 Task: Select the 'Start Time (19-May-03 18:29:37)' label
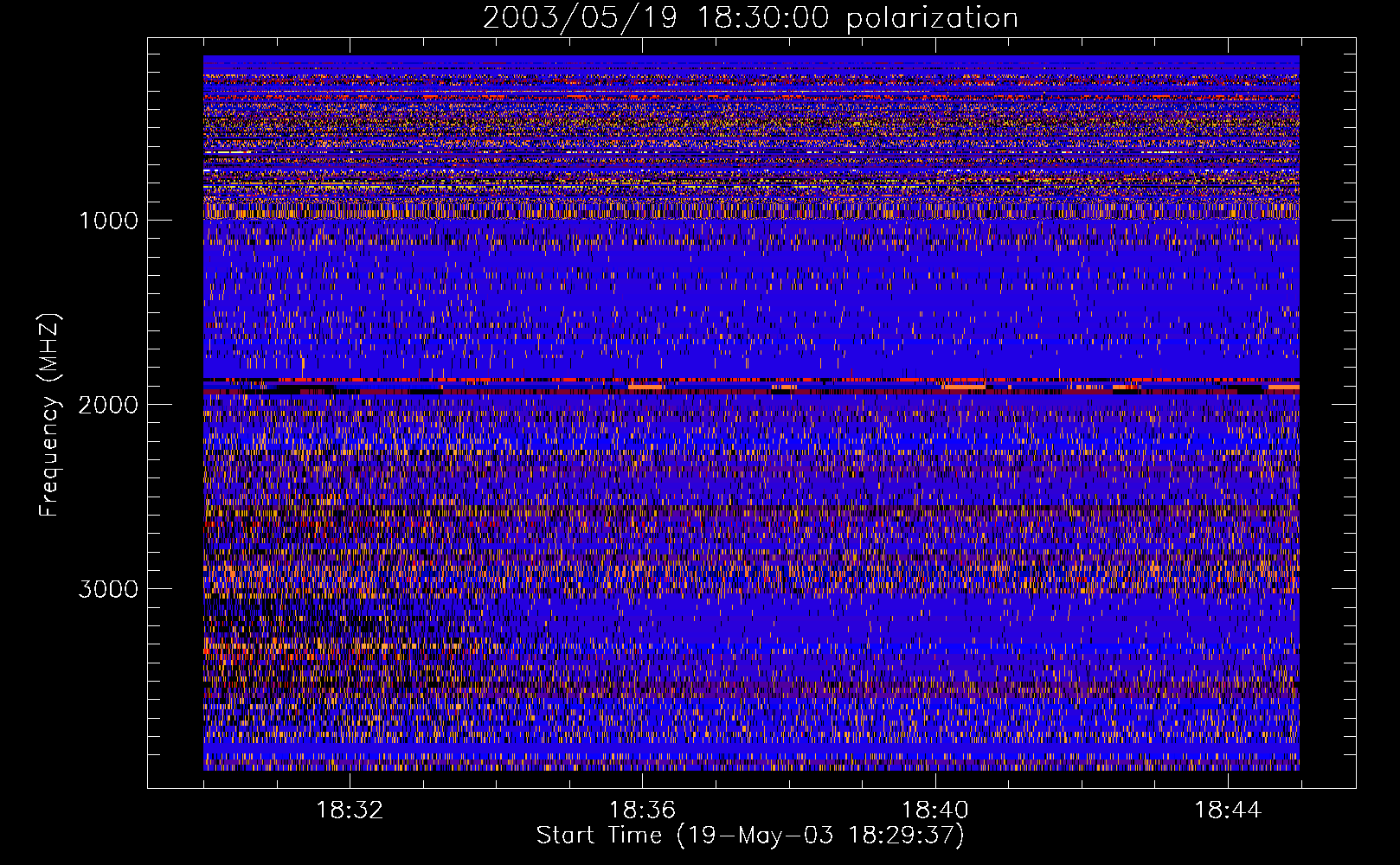coord(750,836)
